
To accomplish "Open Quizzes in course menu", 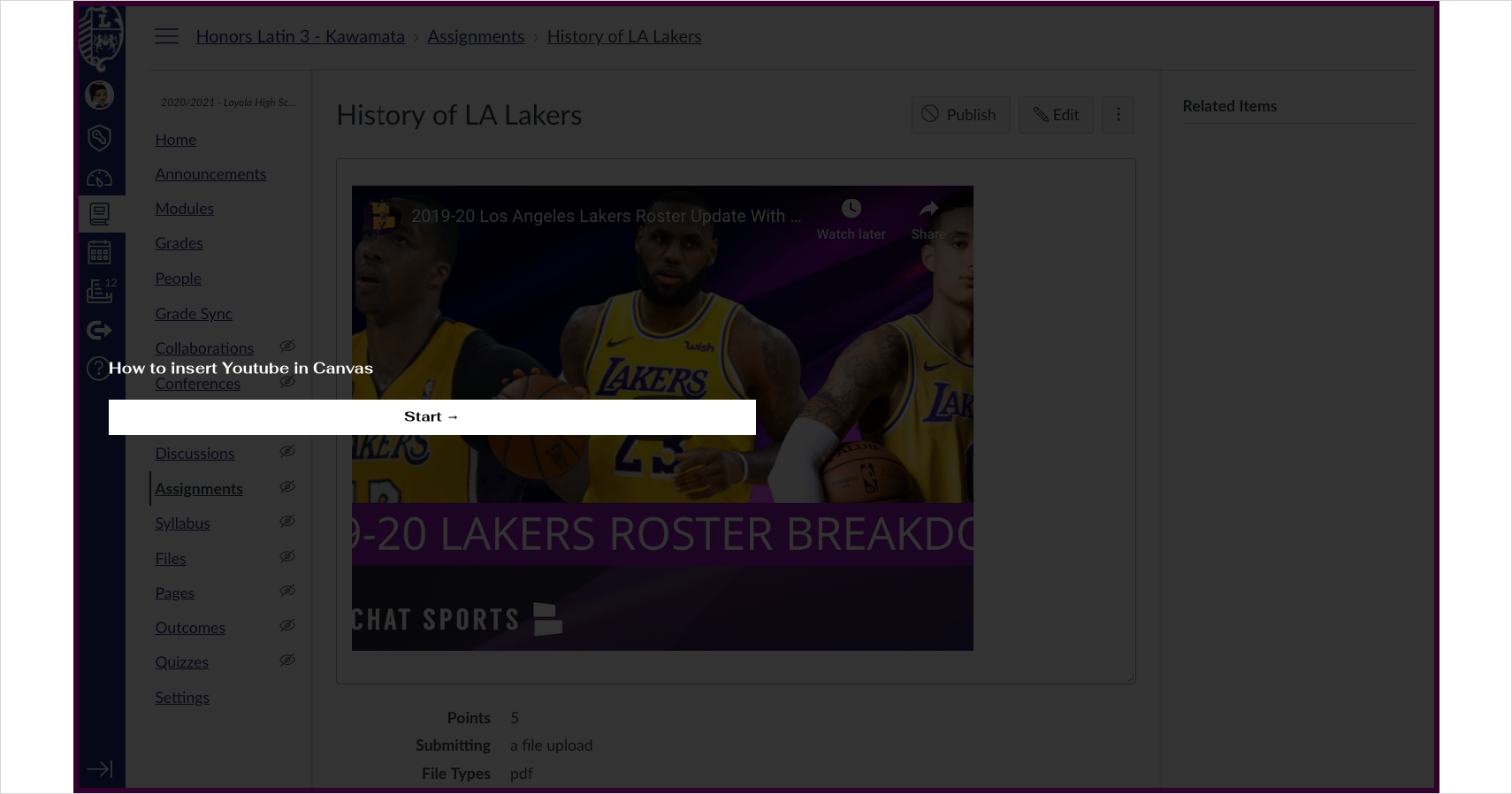I will [181, 662].
